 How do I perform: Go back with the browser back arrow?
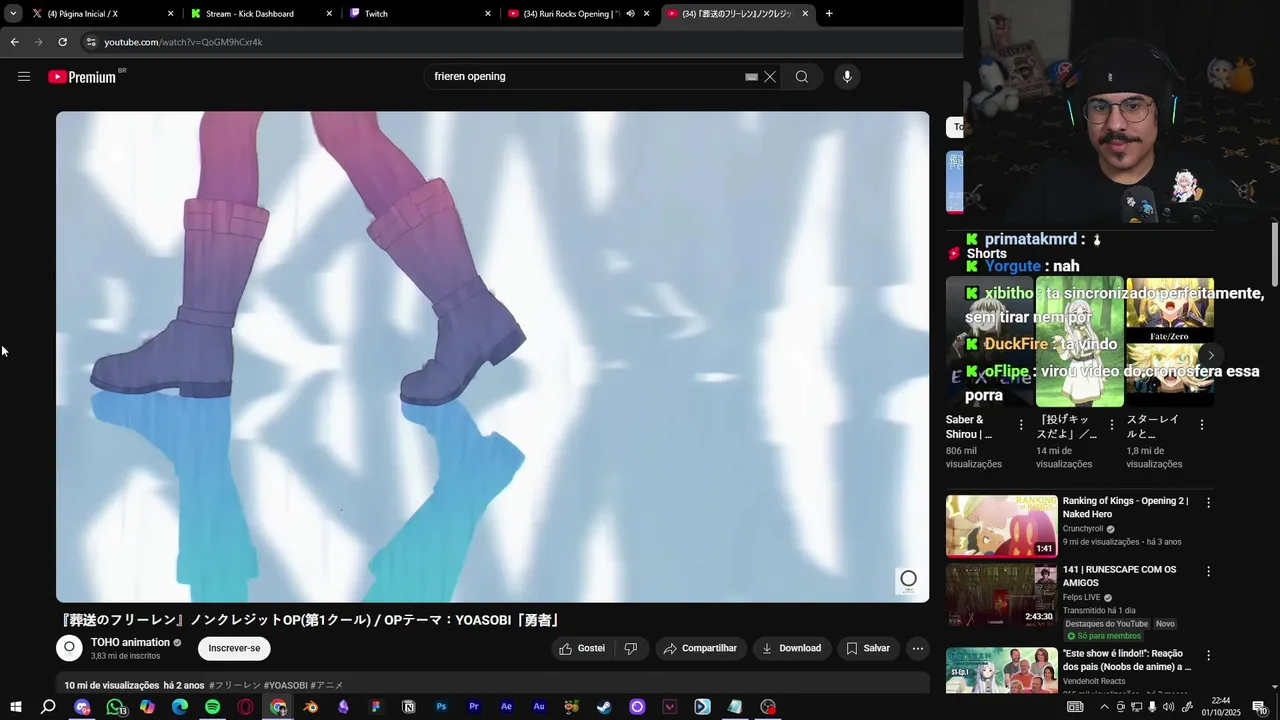14,42
